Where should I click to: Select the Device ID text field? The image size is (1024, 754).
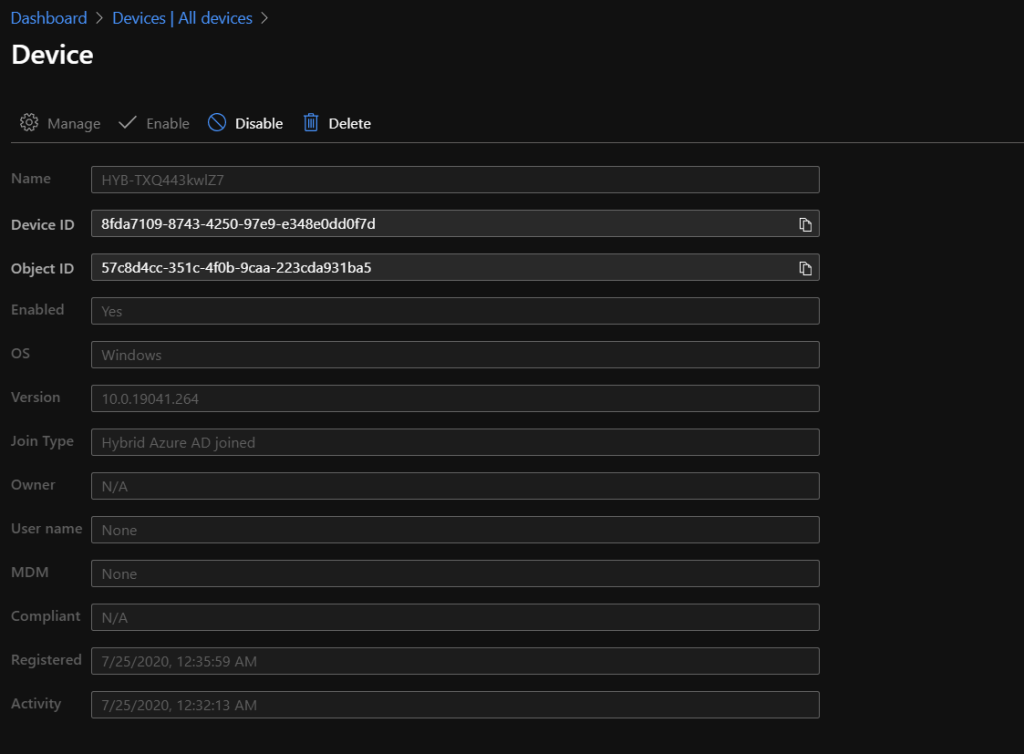tap(440, 224)
